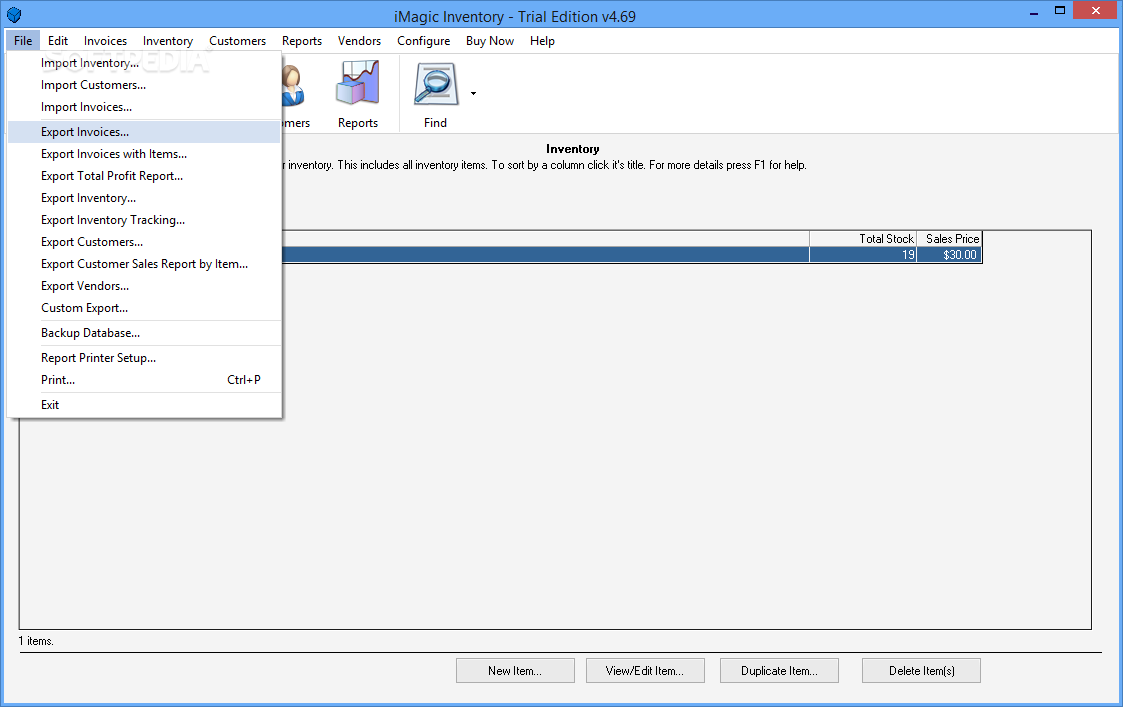Choose Import Invoices... menu entry
This screenshot has height=707, width=1123.
[x=144, y=107]
